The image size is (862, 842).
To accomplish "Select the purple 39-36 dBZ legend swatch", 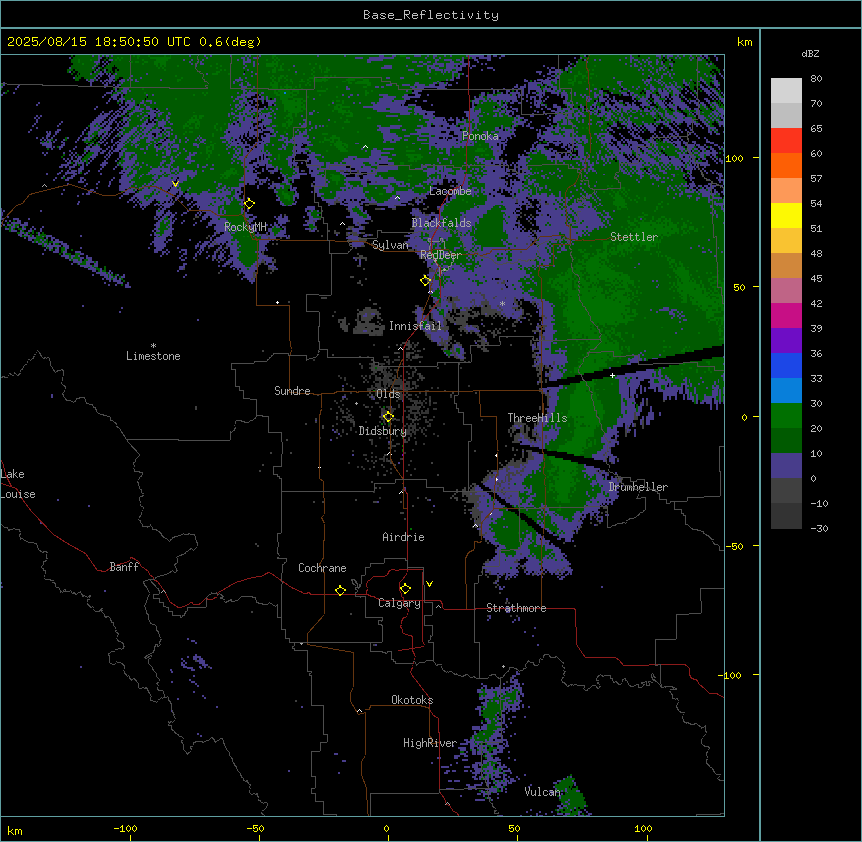I will 786,341.
